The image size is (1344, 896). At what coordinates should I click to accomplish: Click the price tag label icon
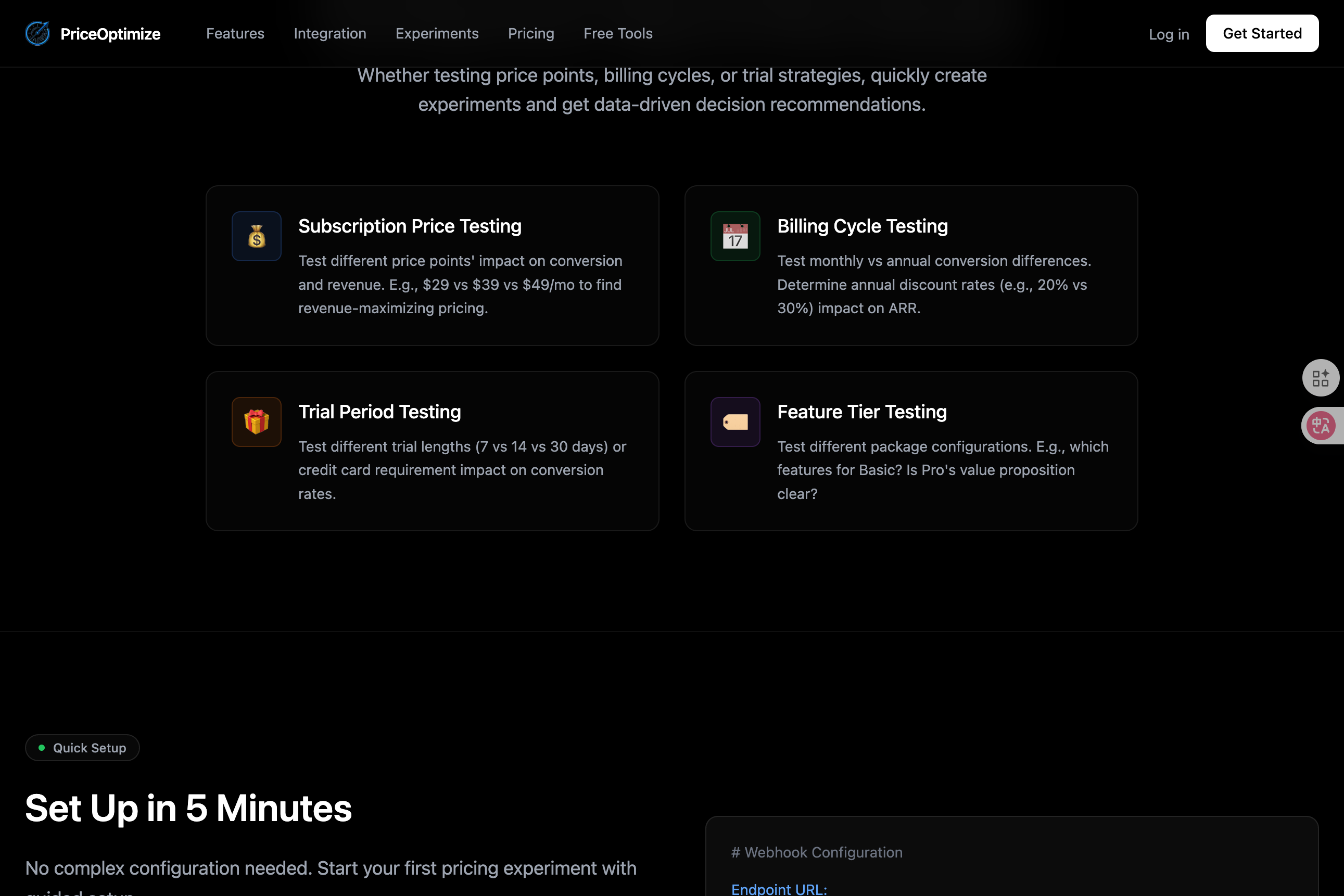pyautogui.click(x=734, y=421)
